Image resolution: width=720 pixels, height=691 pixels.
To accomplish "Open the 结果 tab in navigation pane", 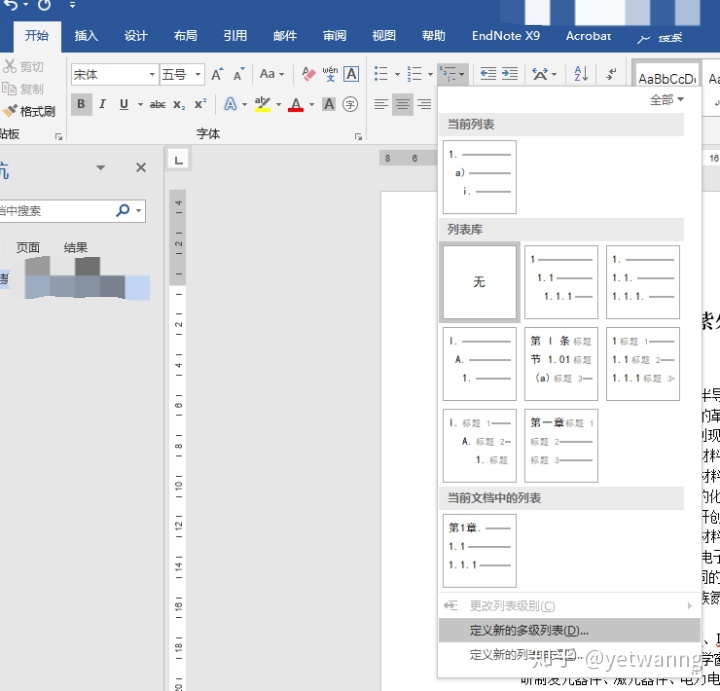I will click(75, 247).
